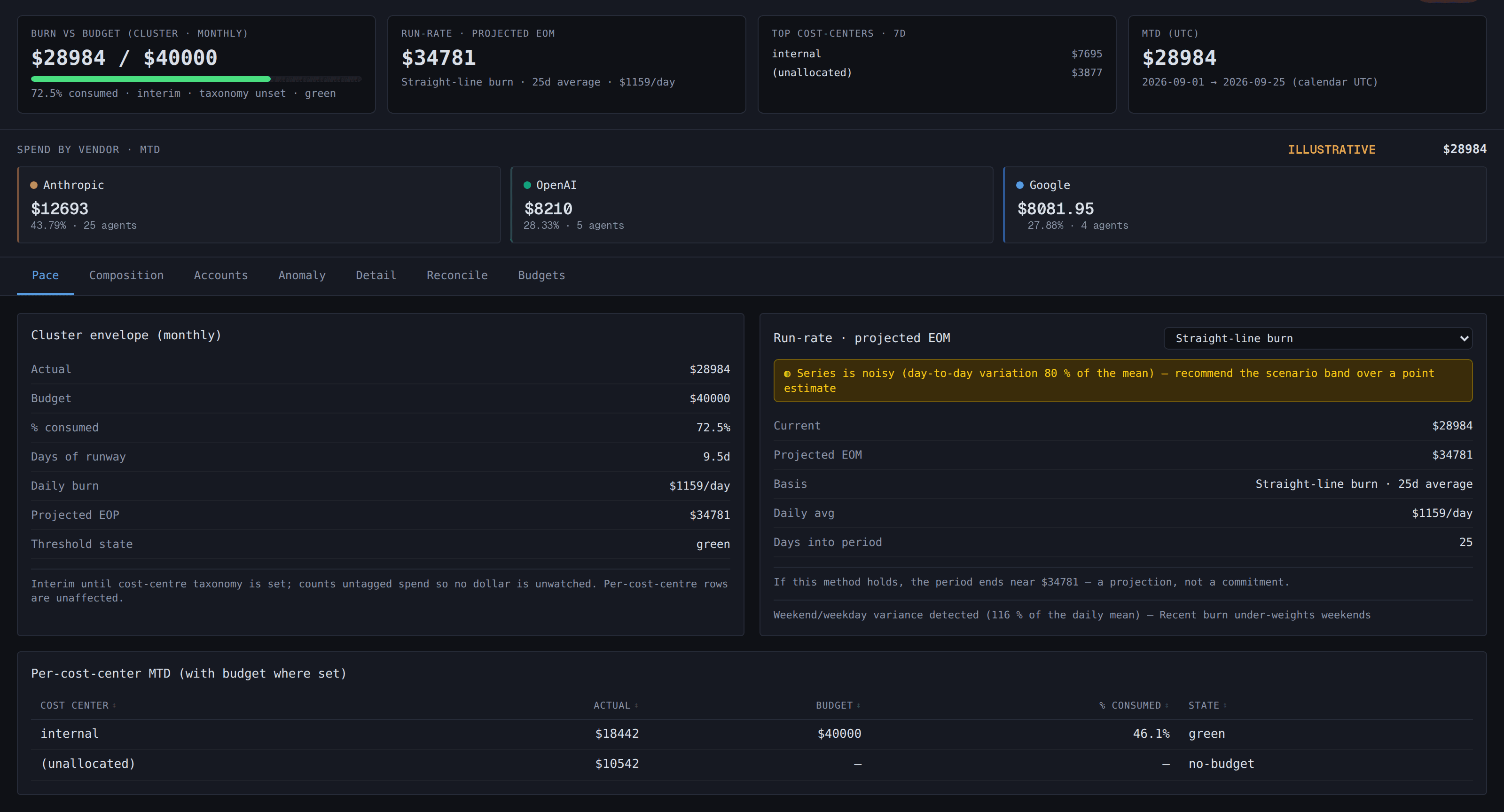Select the OpenAI $8210 vendor card
This screenshot has height=812, width=1504.
point(752,205)
